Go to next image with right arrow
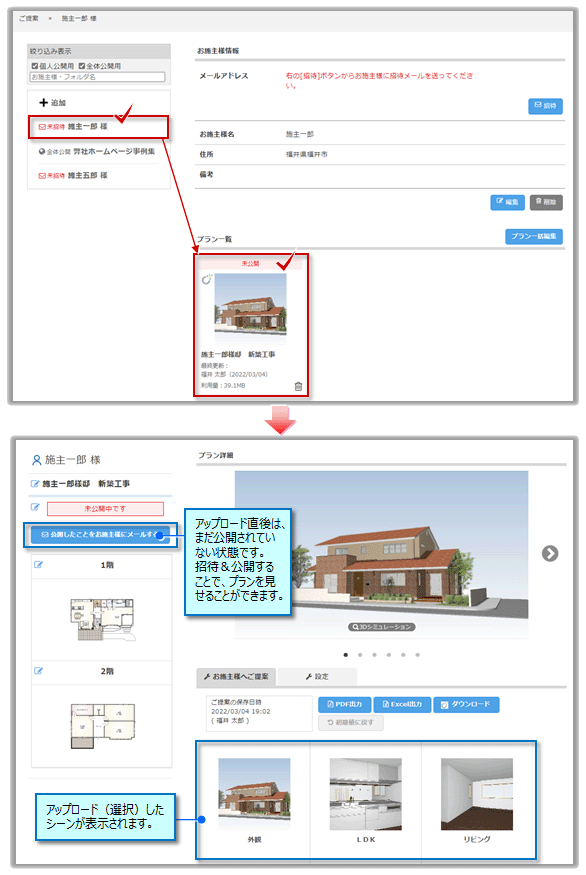The width and height of the screenshot is (586, 875). click(x=550, y=554)
